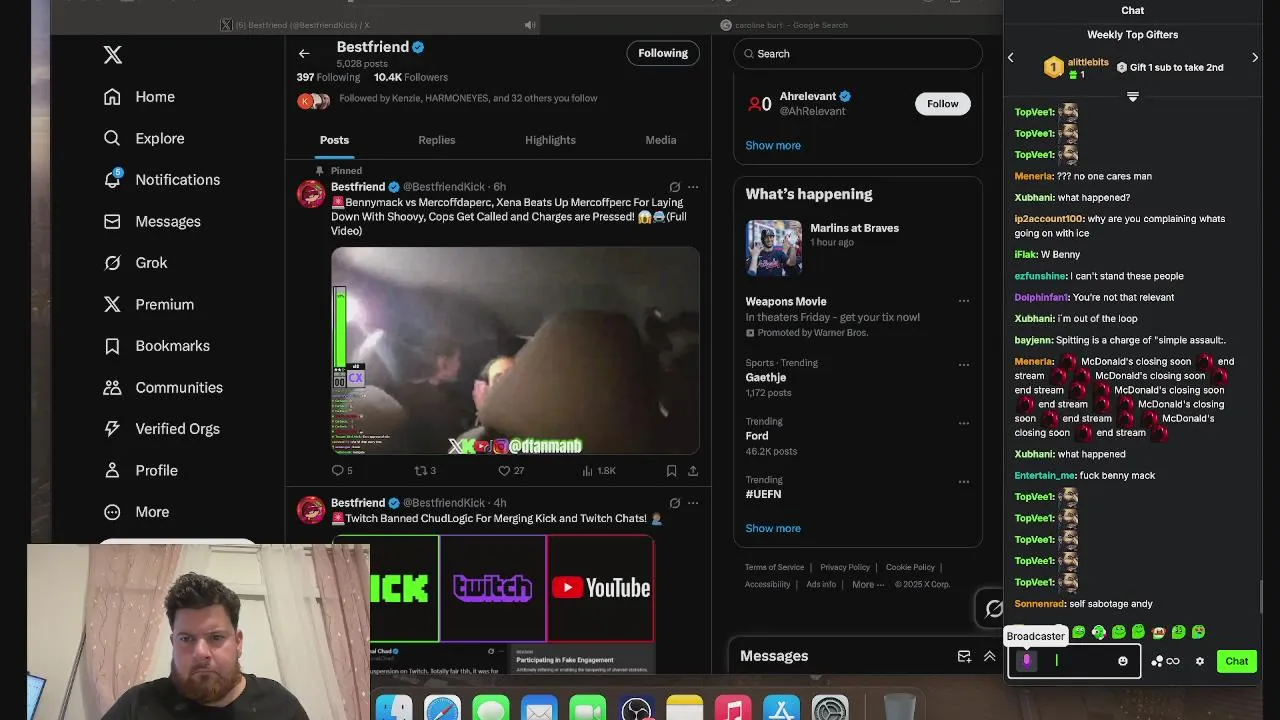1280x720 pixels.
Task: Ask Grok about the ChudLogic post
Action: [675, 503]
